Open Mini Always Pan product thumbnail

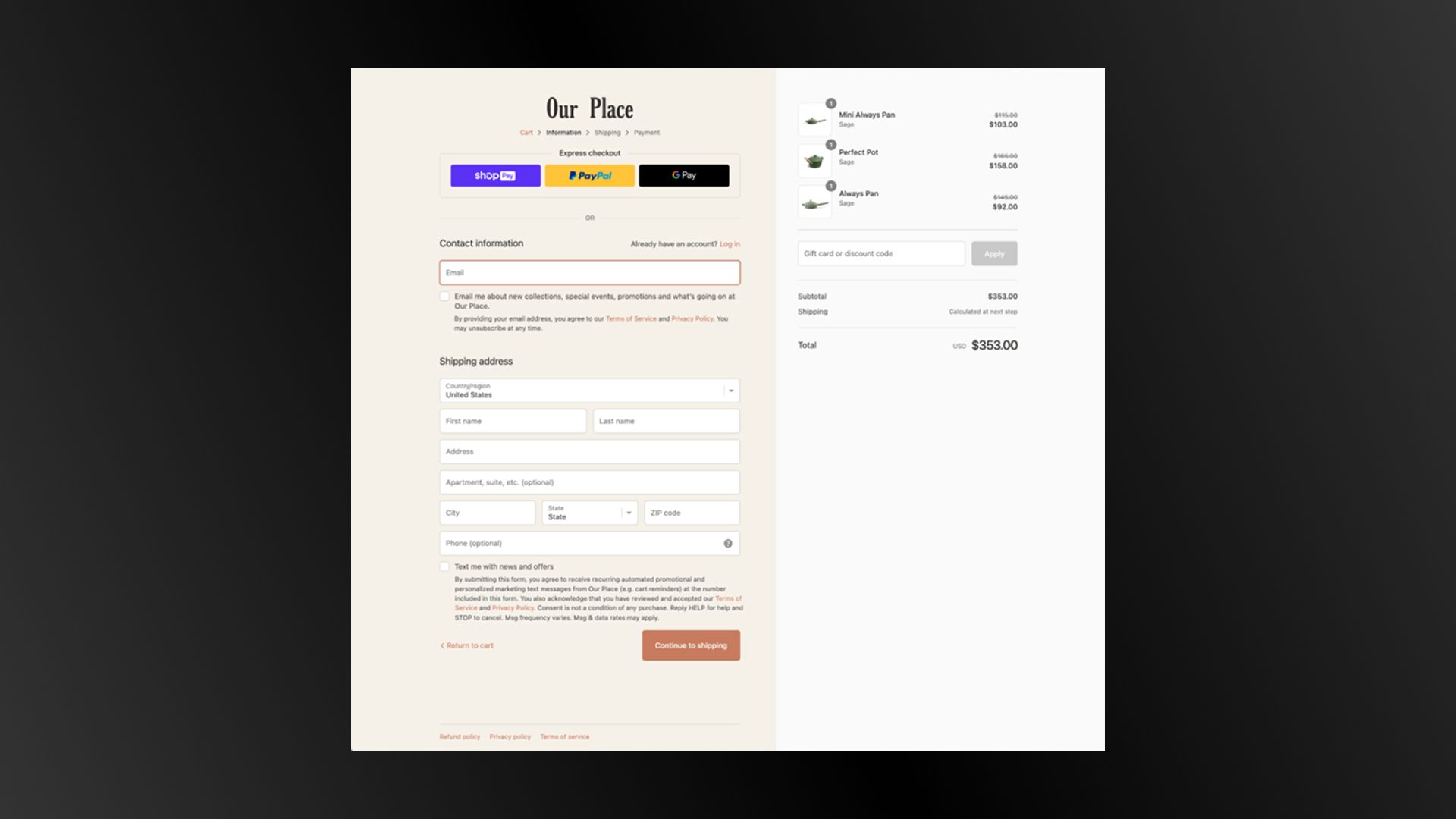click(x=814, y=121)
